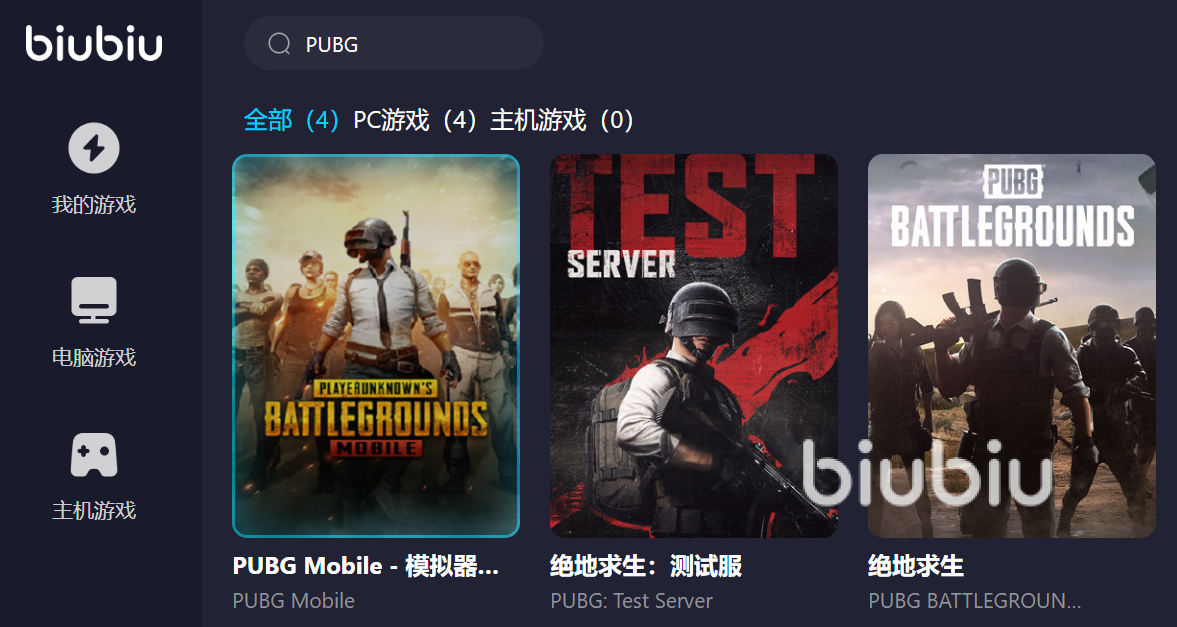Select the PUBG Battlegrounds game cover
Viewport: 1177px width, 627px height.
(1012, 345)
